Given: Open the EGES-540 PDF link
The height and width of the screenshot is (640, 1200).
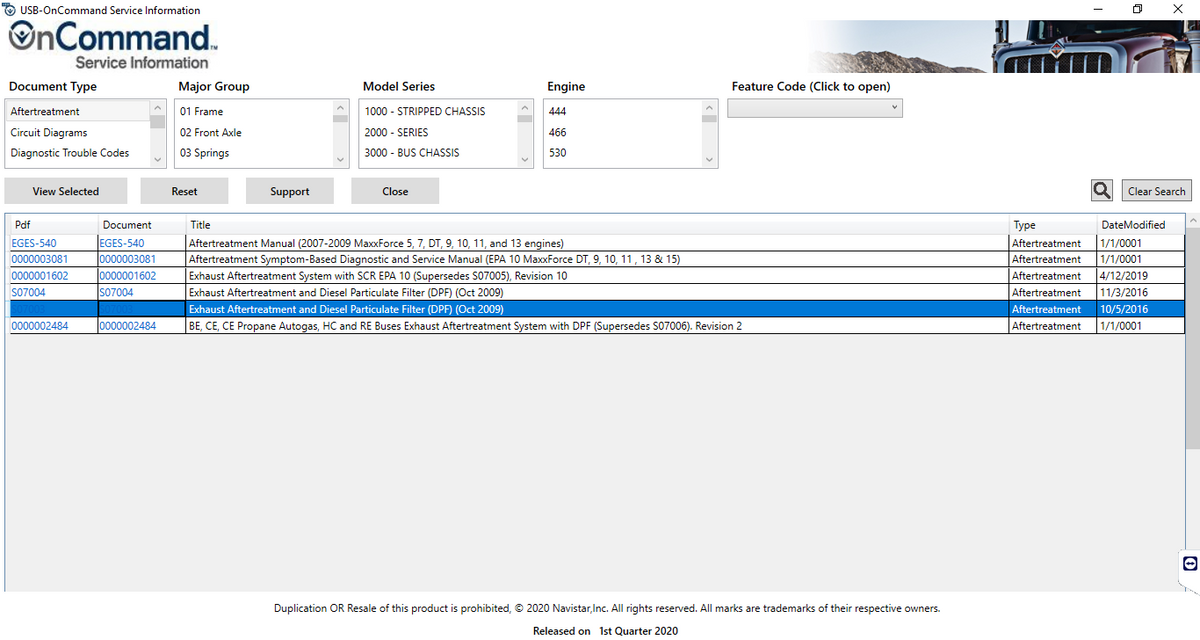Looking at the screenshot, I should click(x=33, y=242).
